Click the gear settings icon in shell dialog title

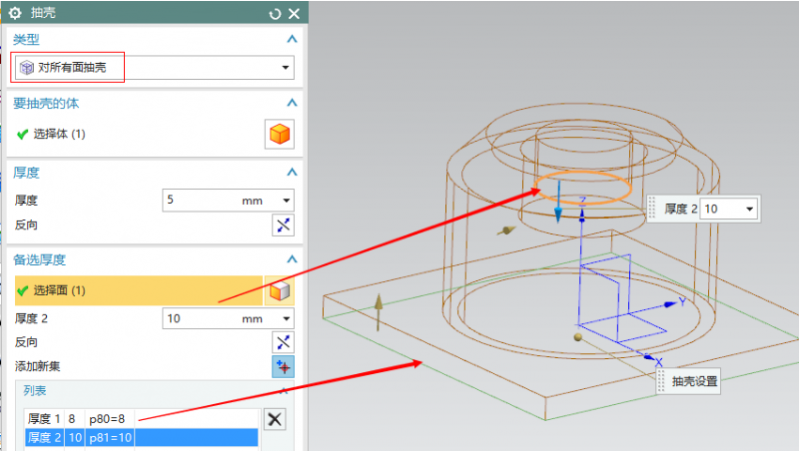15,13
